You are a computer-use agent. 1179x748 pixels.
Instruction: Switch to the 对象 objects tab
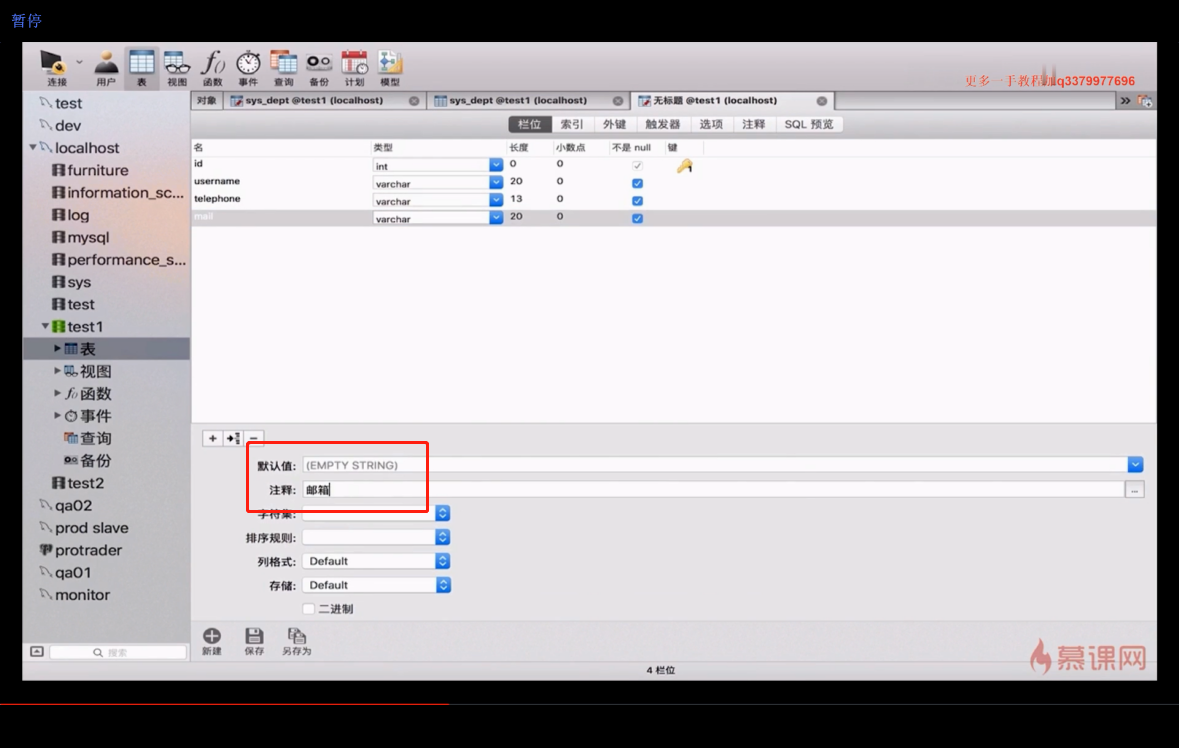(207, 101)
